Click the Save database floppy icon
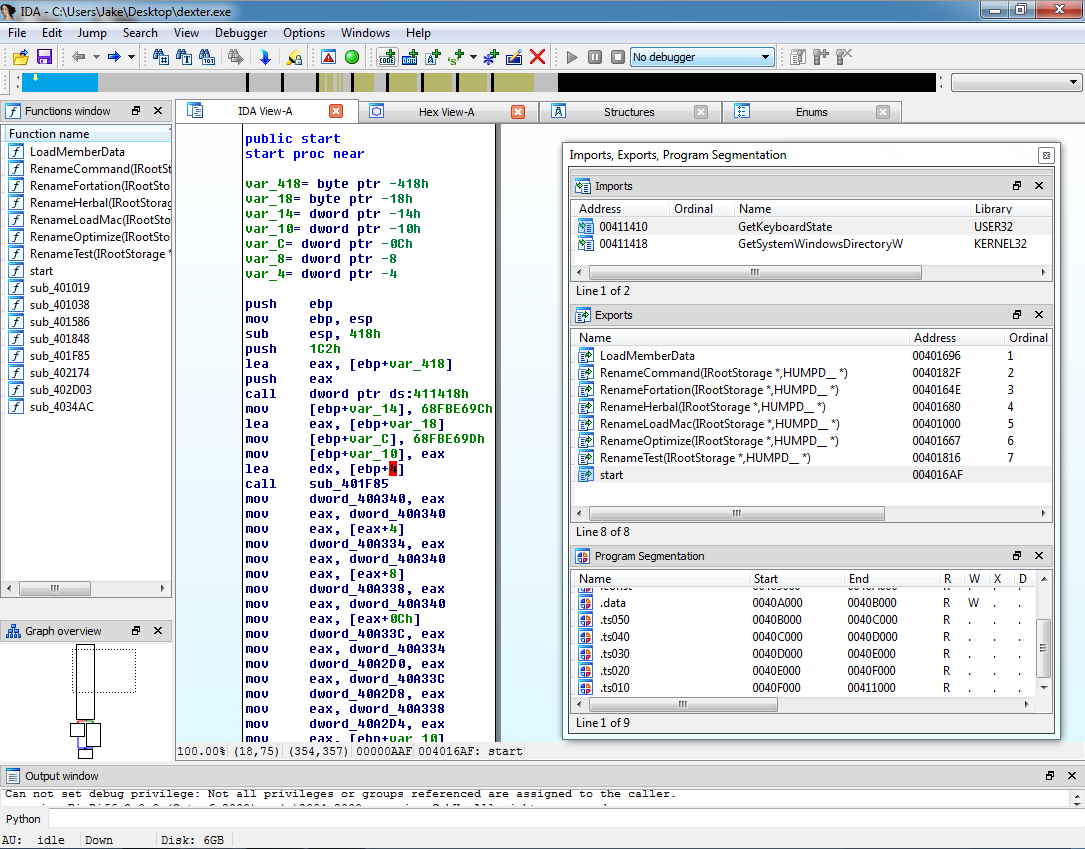The height and width of the screenshot is (849, 1085). click(x=44, y=57)
